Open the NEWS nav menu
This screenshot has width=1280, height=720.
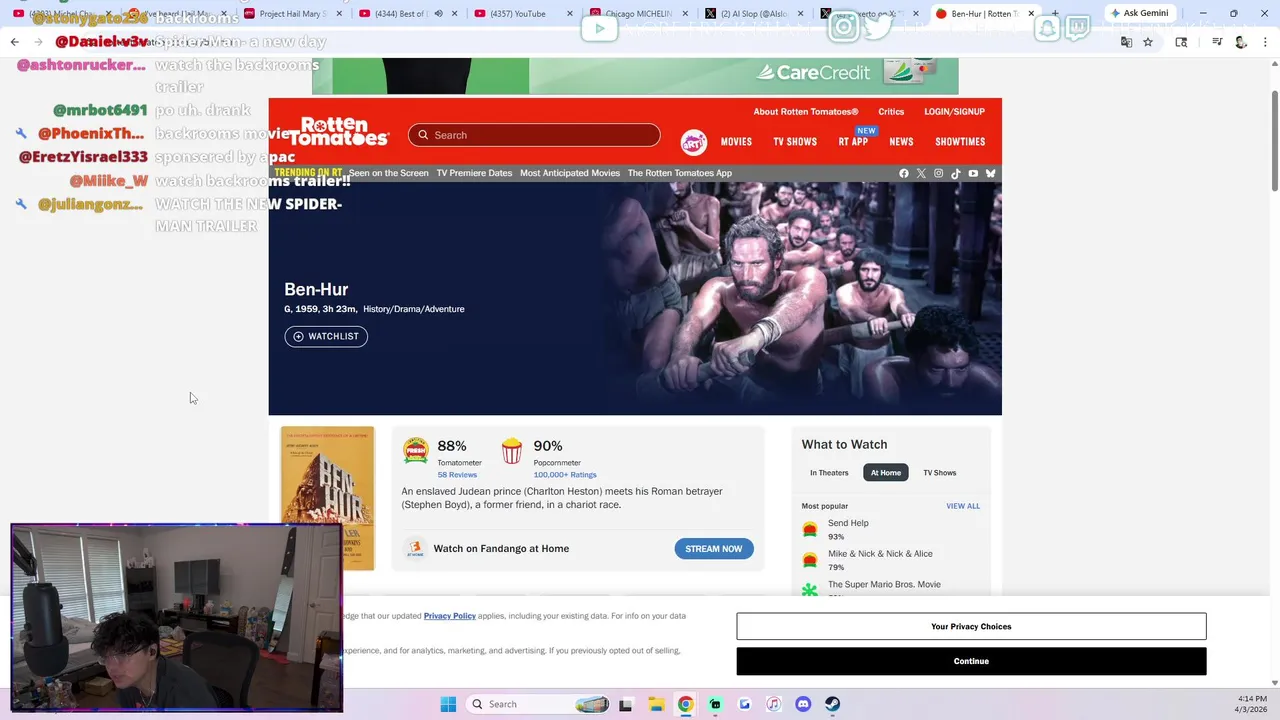[x=901, y=142]
